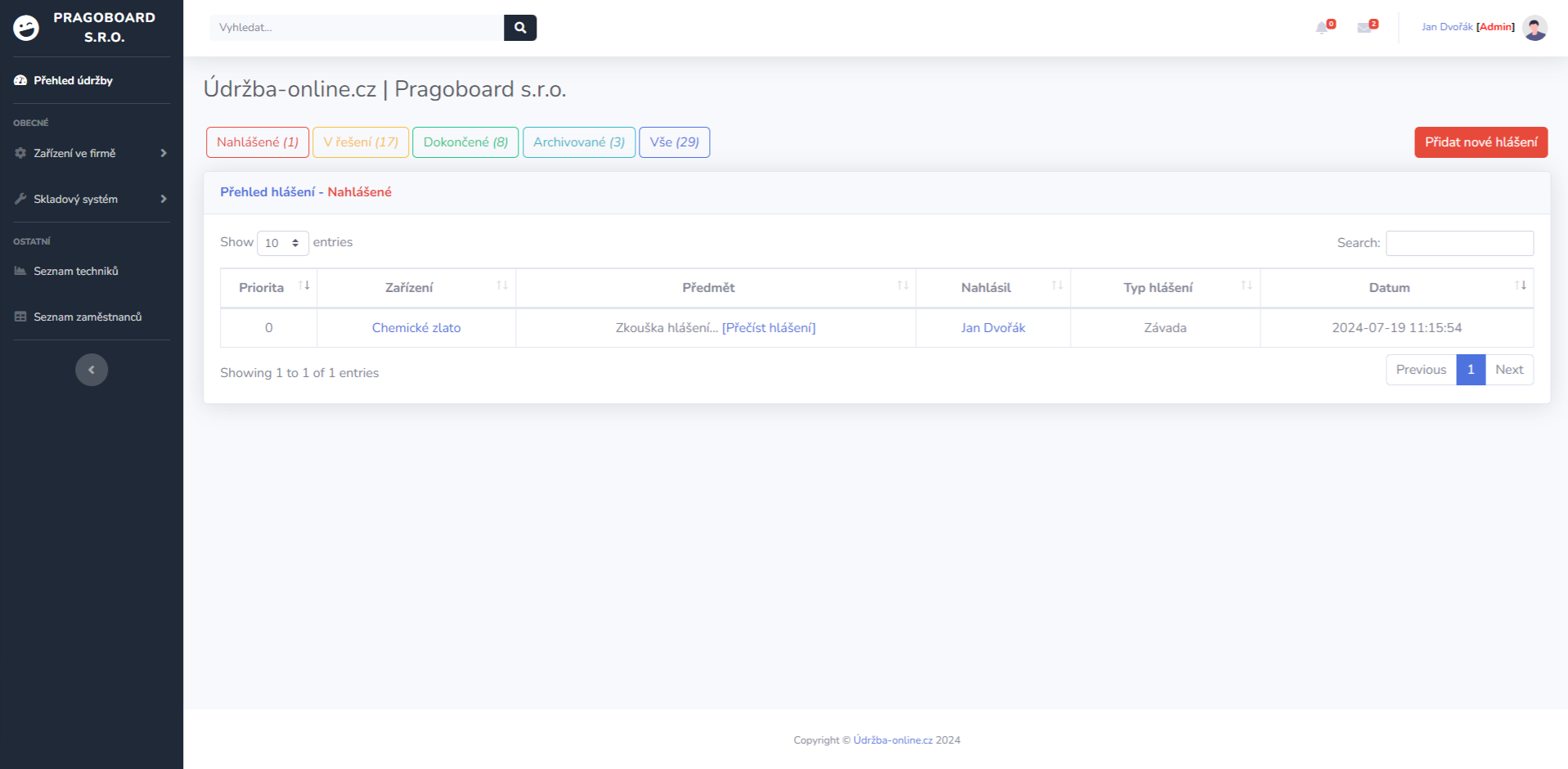The height and width of the screenshot is (769, 1568).
Task: Select the Archivované (3) filter tab
Action: (579, 142)
